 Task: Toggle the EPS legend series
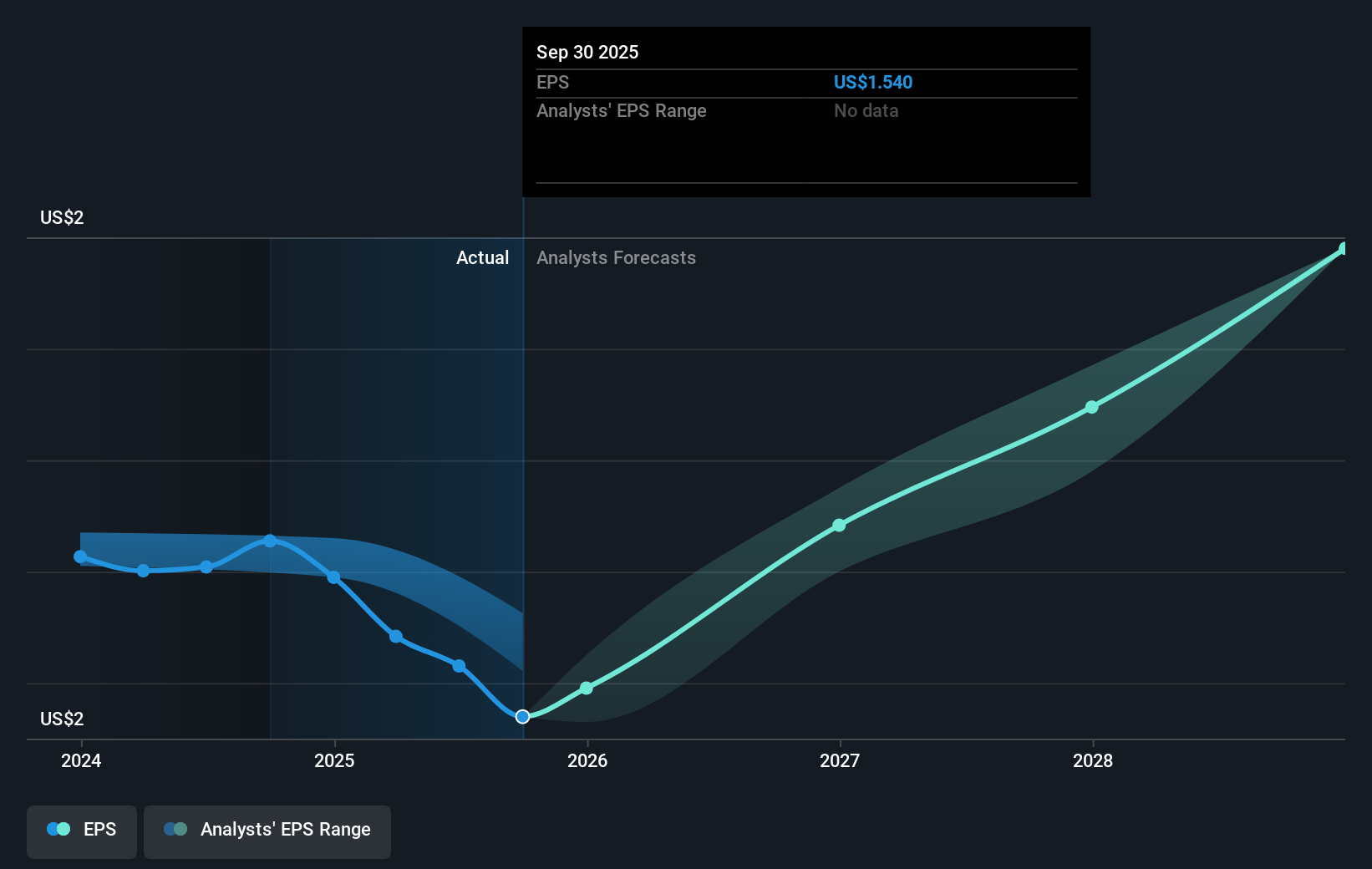pos(82,831)
